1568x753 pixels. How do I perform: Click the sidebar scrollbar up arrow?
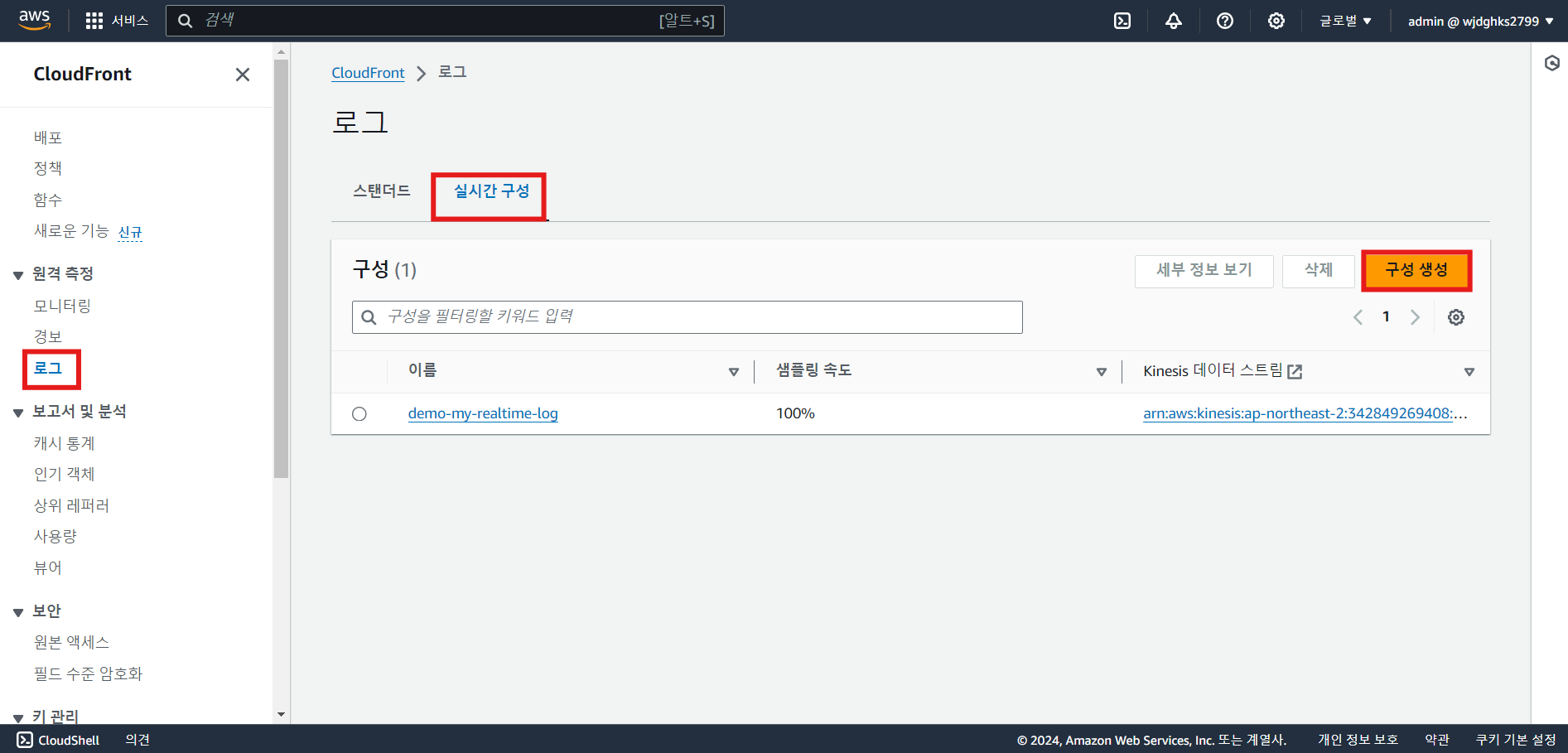coord(281,51)
